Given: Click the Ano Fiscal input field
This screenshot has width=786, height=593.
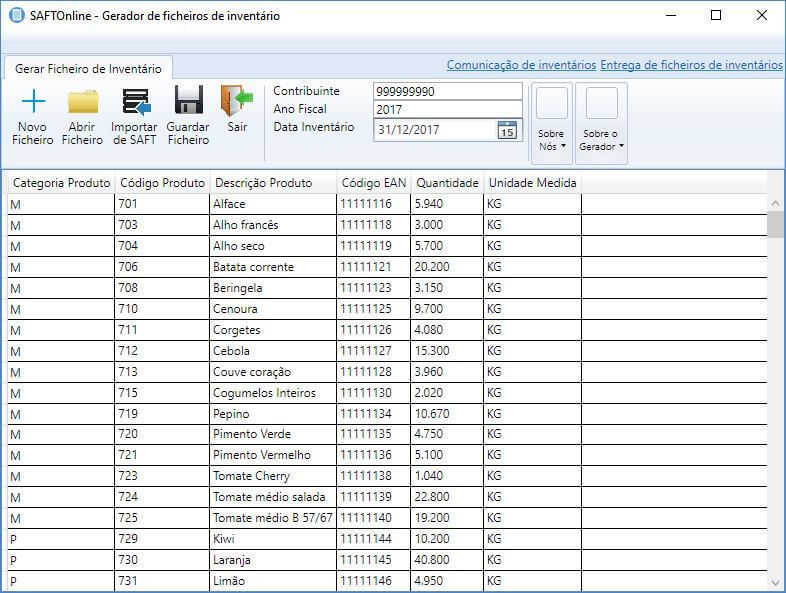Looking at the screenshot, I should coord(447,110).
